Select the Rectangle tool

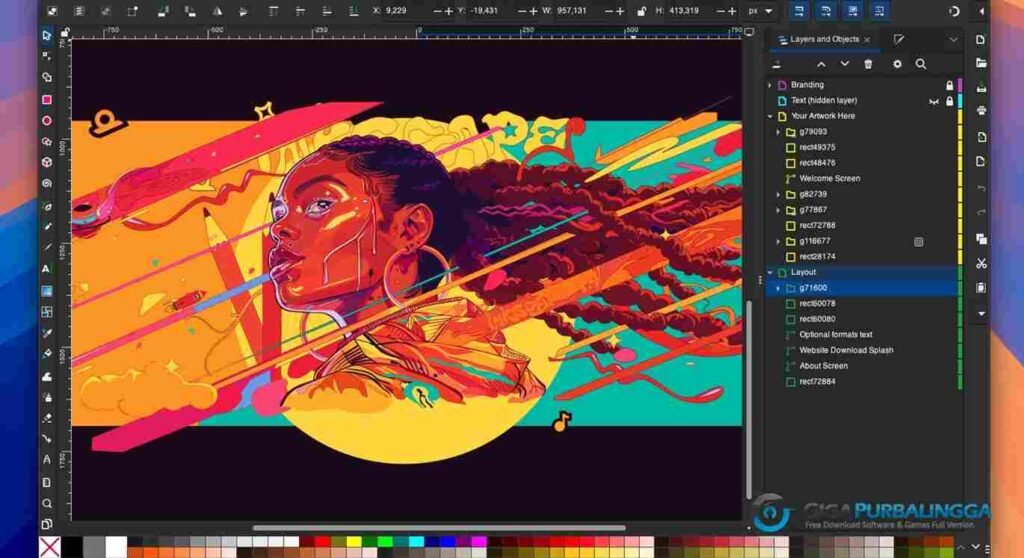coord(46,100)
